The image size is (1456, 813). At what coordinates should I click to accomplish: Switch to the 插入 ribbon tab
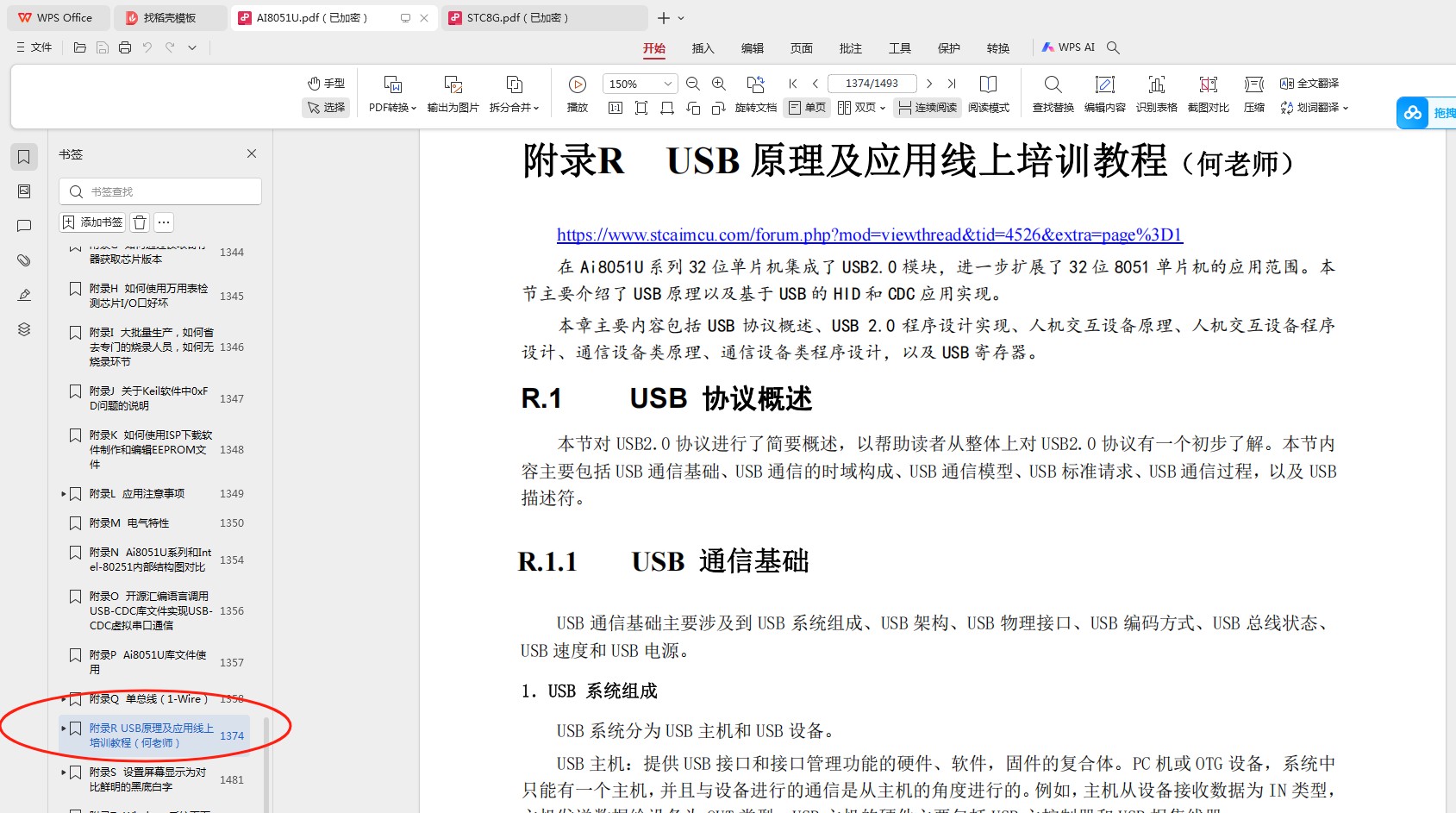(703, 48)
